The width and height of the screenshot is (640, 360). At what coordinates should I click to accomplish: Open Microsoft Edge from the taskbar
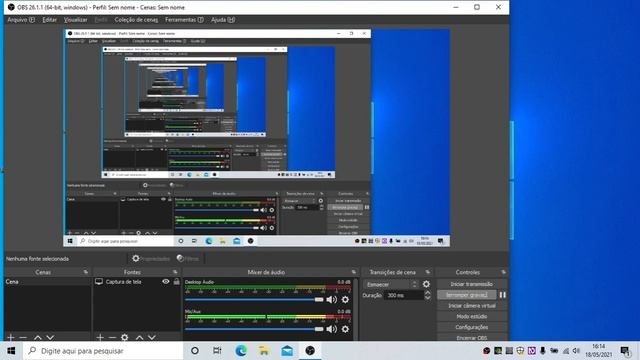click(x=241, y=351)
